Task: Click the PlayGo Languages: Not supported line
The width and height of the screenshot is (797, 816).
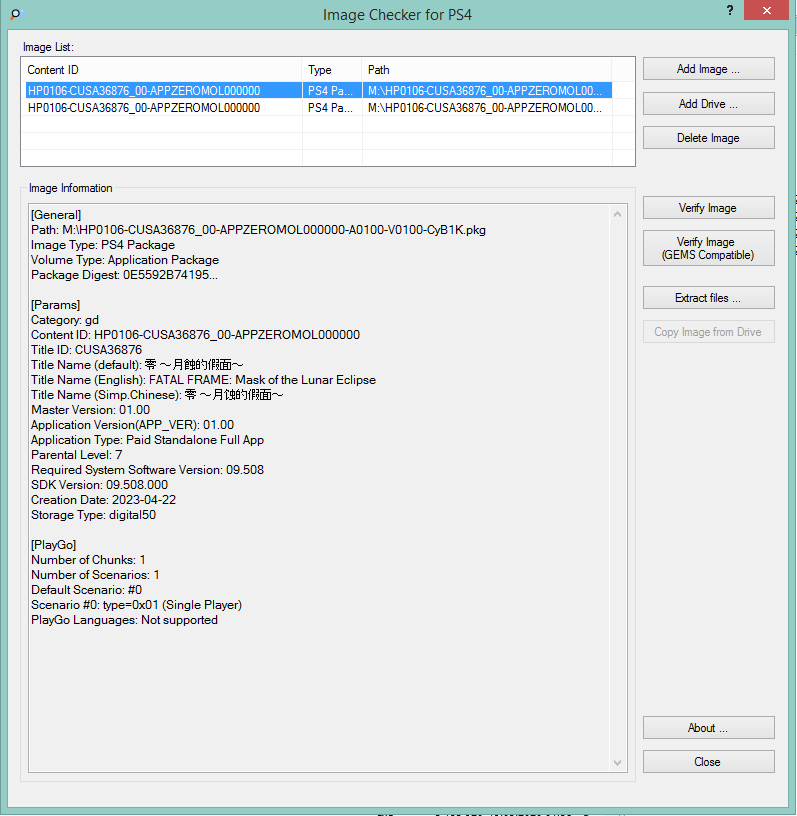Action: point(124,620)
